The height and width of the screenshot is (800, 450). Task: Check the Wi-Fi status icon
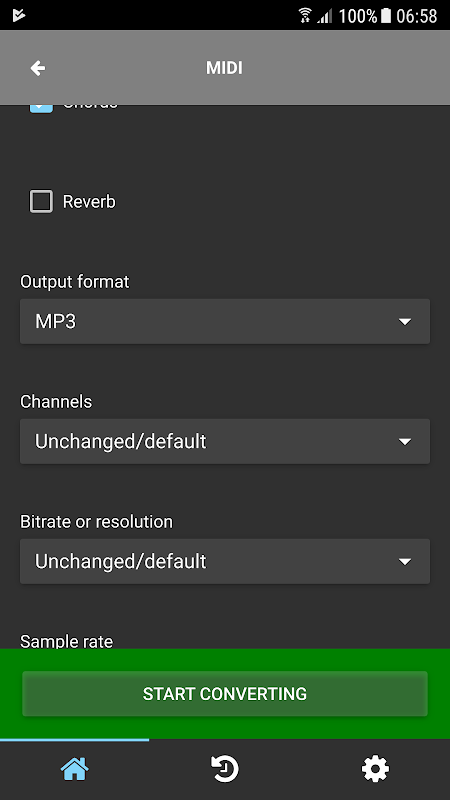[x=305, y=15]
